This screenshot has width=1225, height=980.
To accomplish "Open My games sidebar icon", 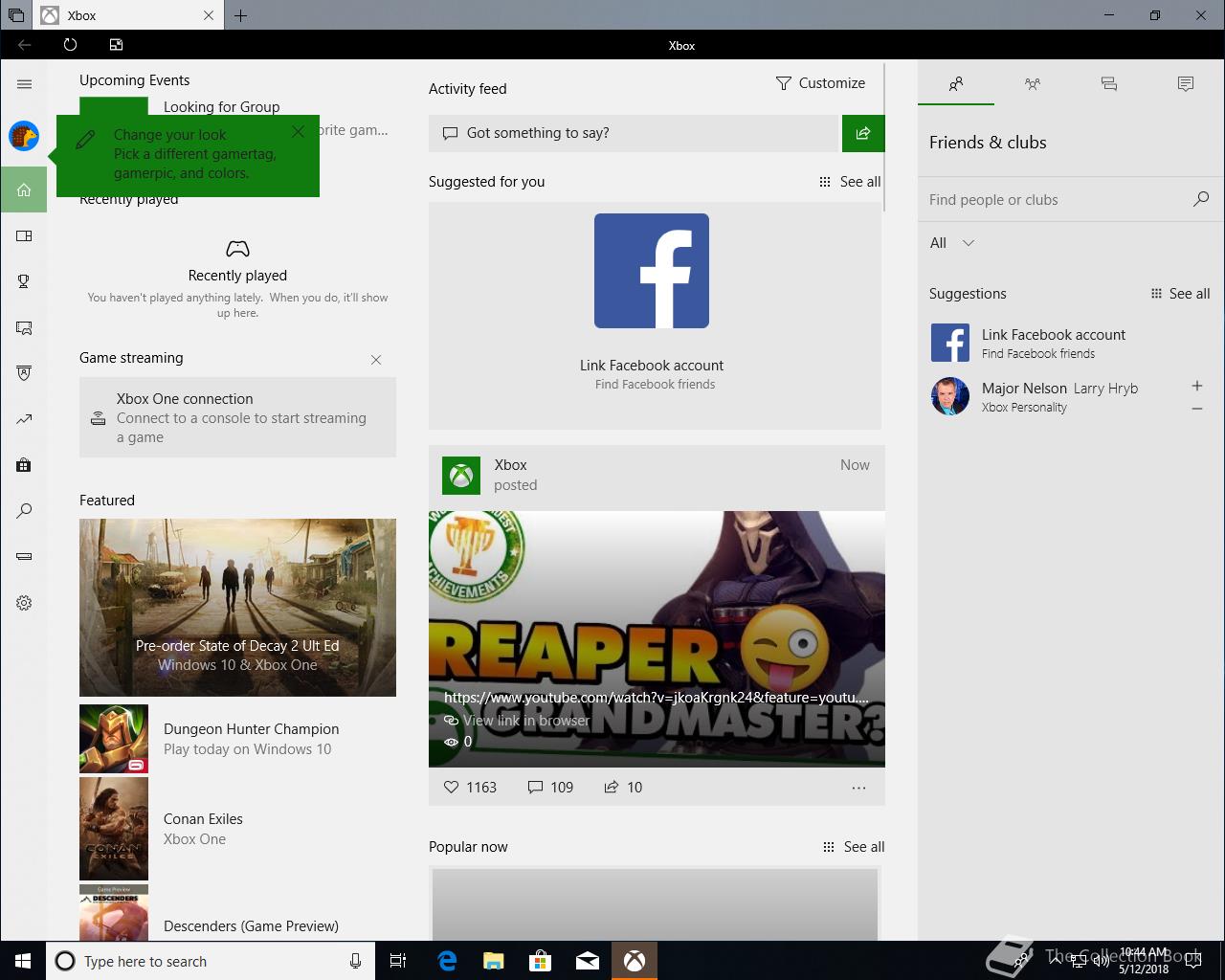I will pyautogui.click(x=24, y=235).
